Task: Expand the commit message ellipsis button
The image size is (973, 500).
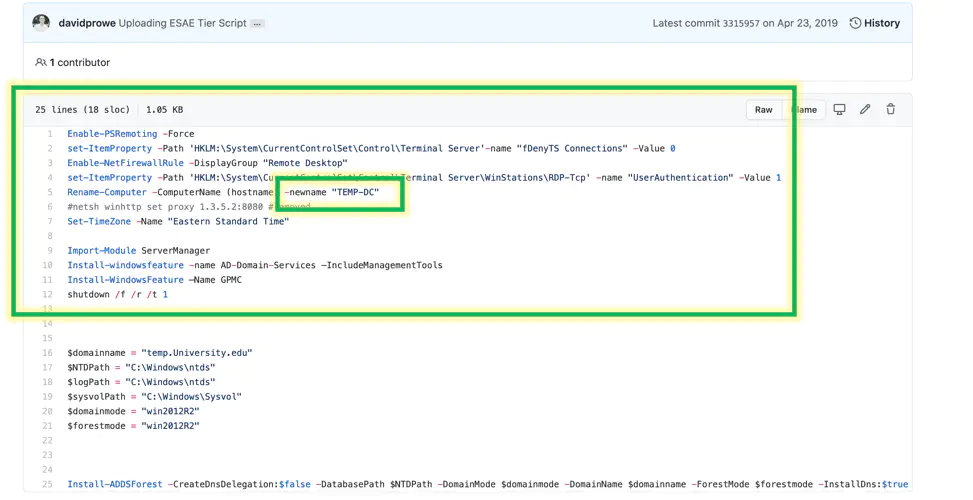Action: click(x=258, y=24)
